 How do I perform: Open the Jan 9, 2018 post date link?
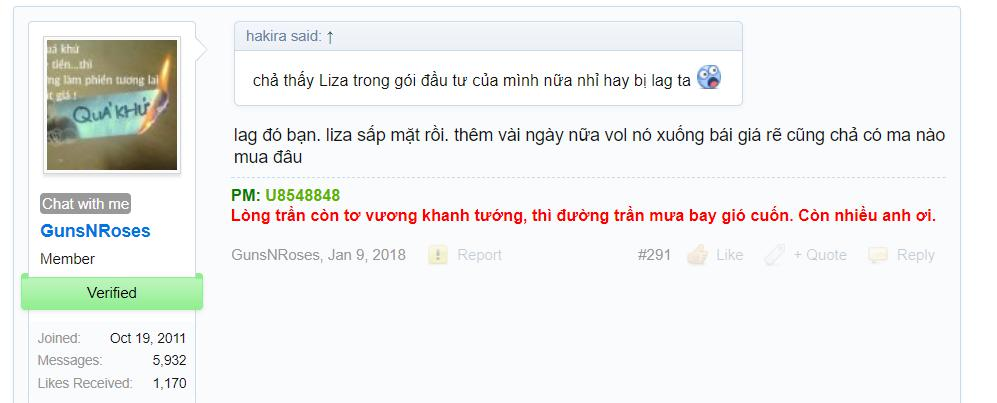(367, 255)
